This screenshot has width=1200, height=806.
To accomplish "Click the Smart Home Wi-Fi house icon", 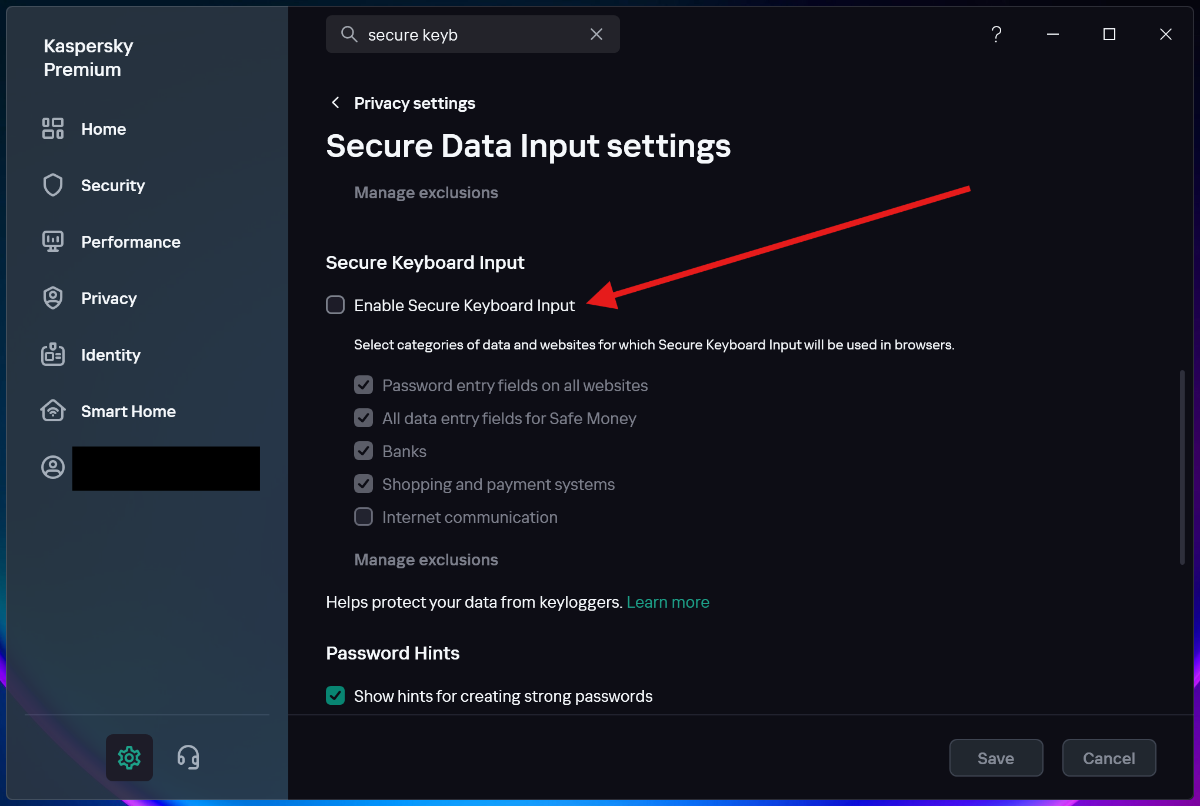I will [x=53, y=411].
